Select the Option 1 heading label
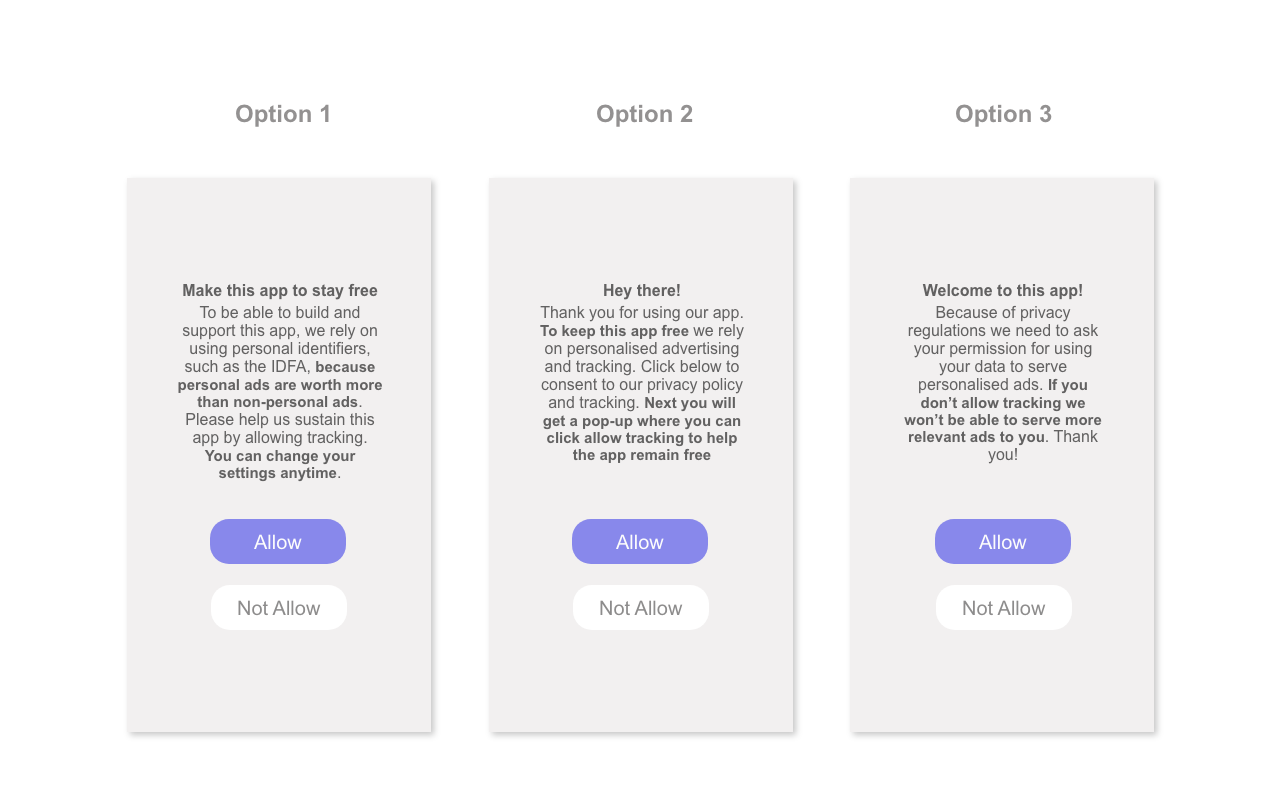Viewport: 1280px width, 800px height. (283, 114)
